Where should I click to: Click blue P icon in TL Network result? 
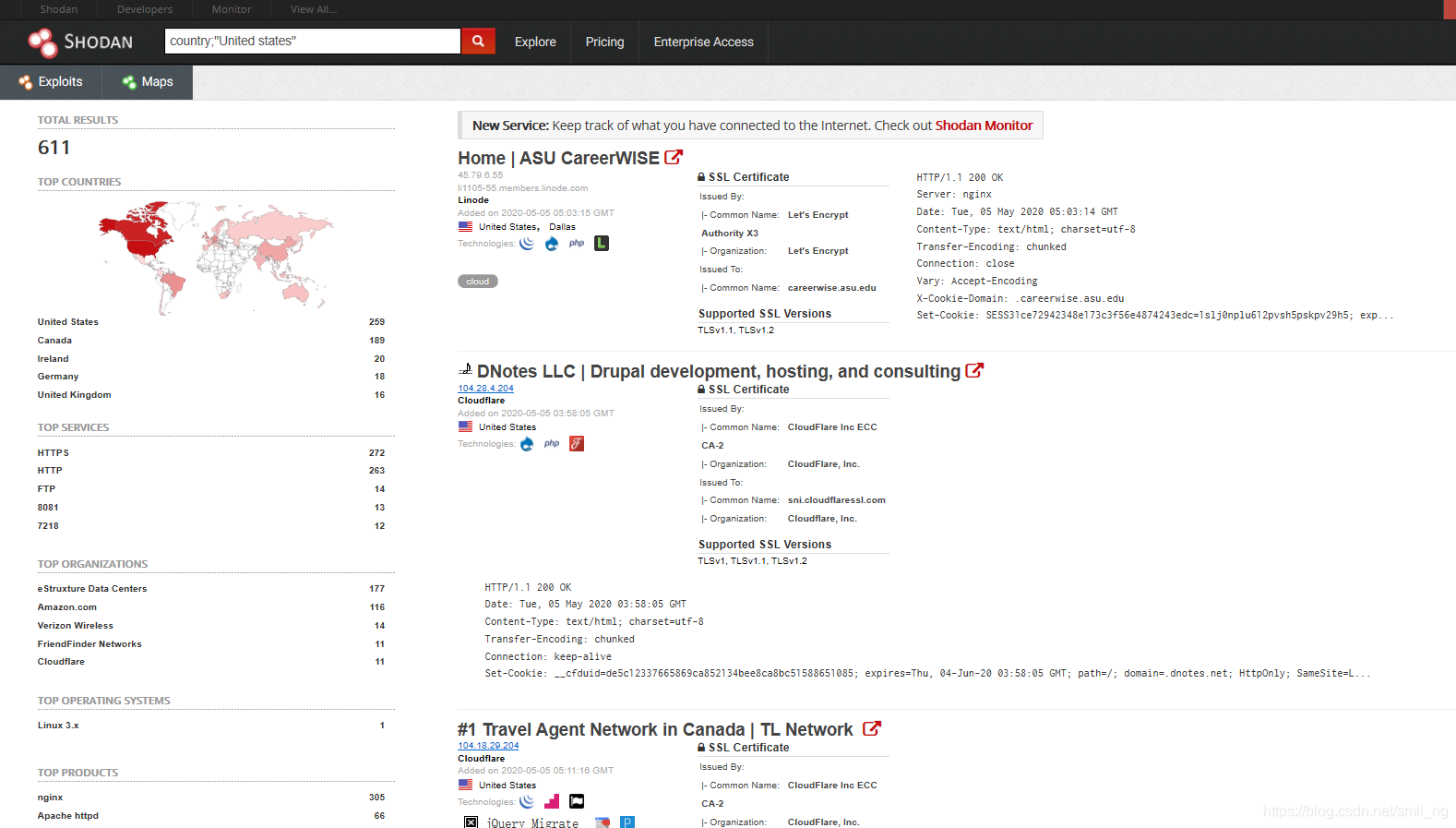pos(627,822)
